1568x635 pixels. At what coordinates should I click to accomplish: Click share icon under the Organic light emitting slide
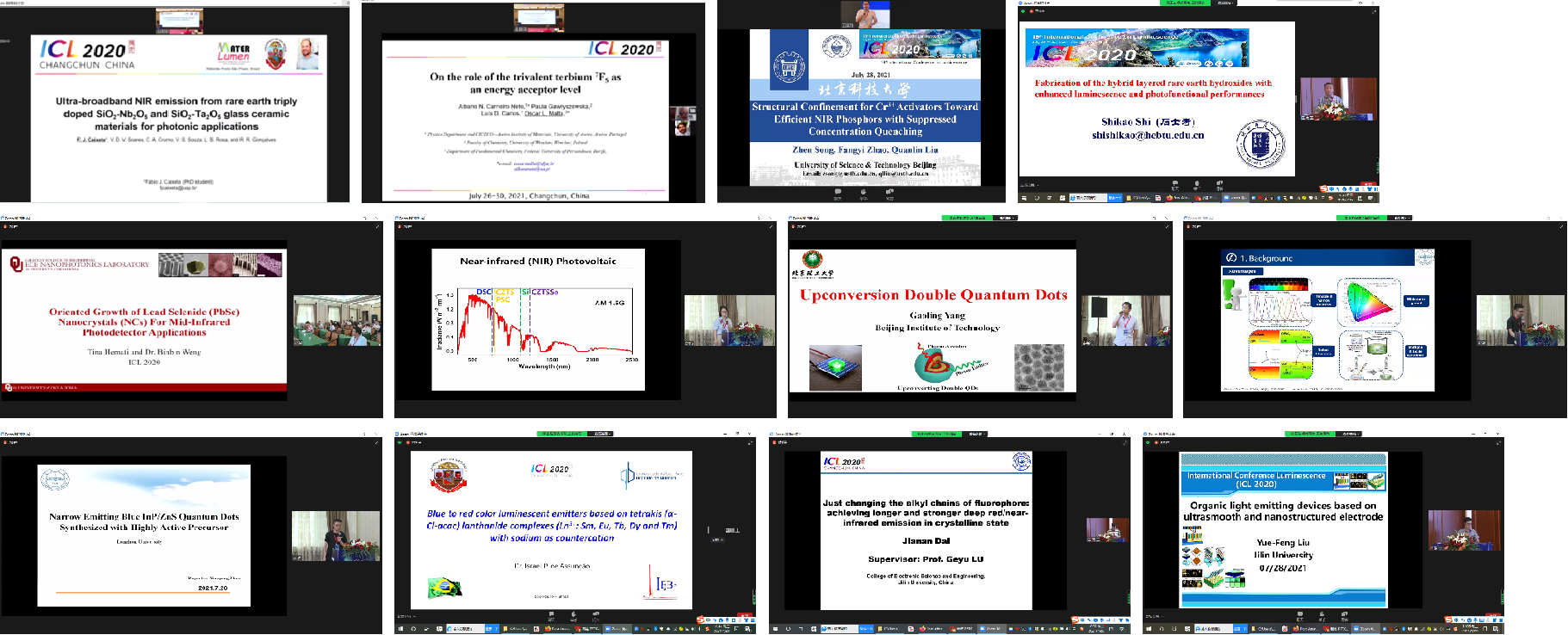1344,616
